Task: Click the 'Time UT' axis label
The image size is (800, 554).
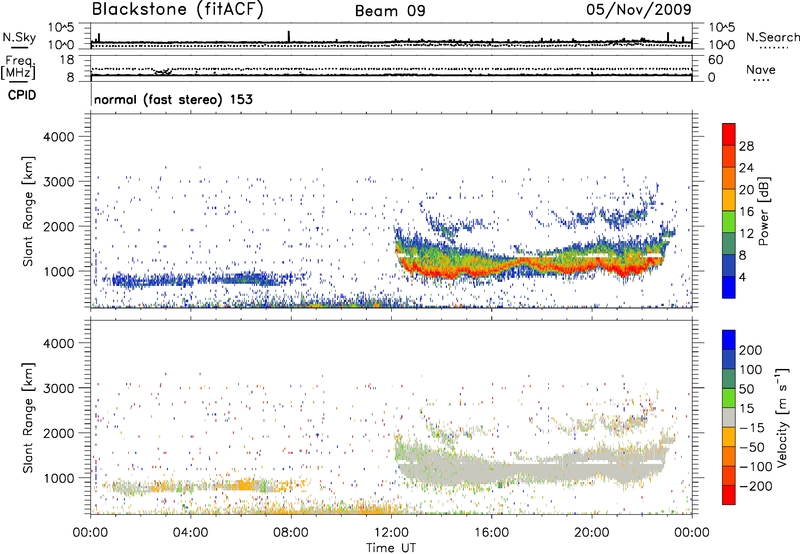Action: [391, 548]
